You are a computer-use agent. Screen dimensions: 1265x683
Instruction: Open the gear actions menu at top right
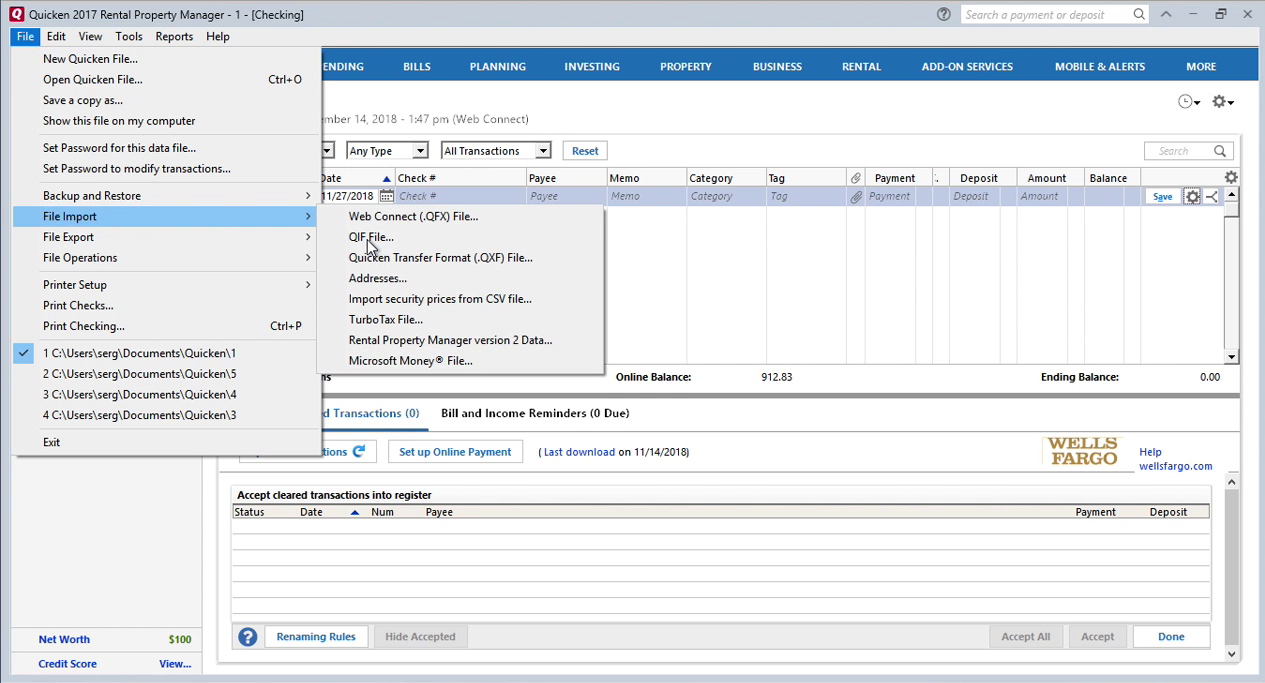coord(1222,101)
